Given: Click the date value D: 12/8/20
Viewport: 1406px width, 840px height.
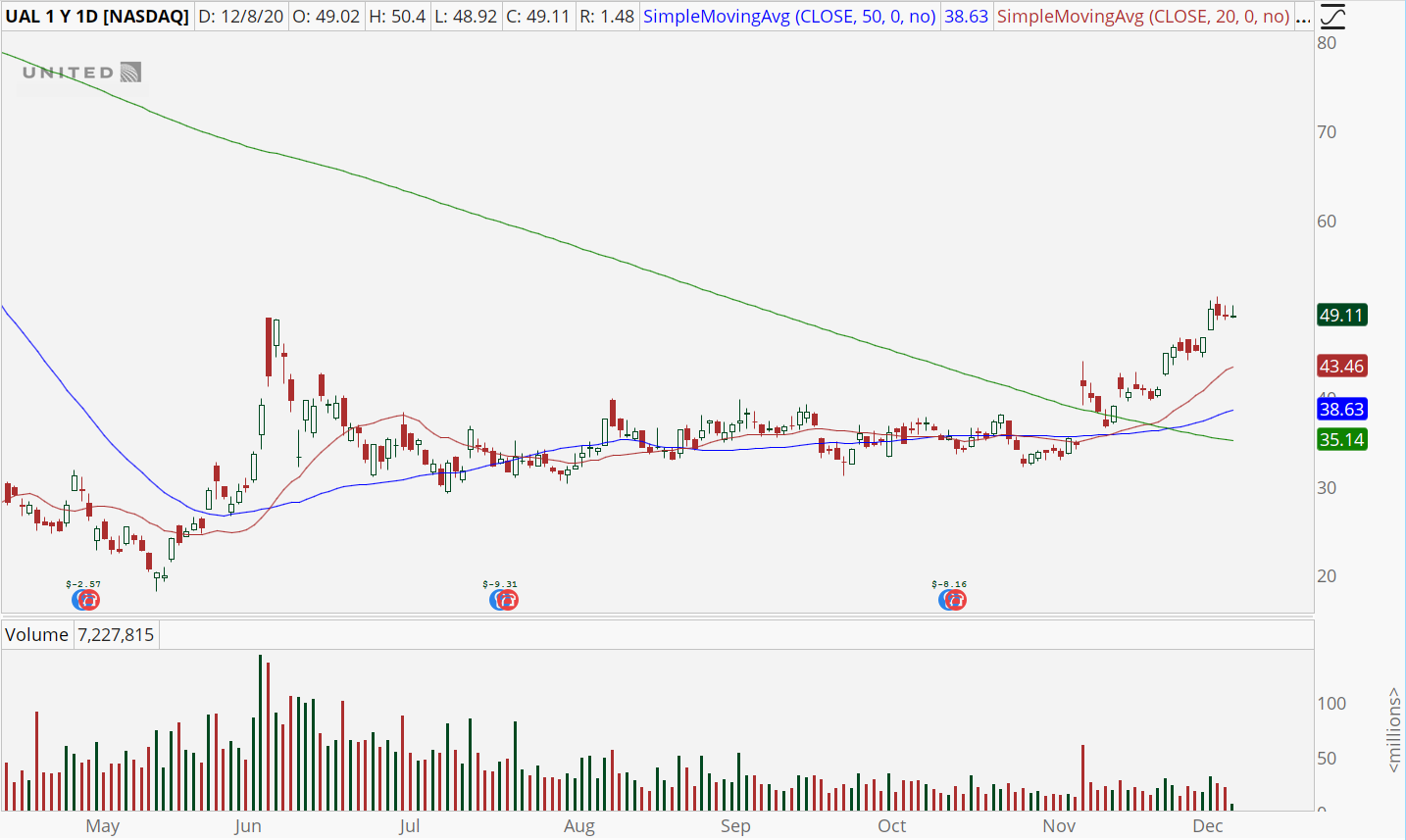Looking at the screenshot, I should coord(241,17).
